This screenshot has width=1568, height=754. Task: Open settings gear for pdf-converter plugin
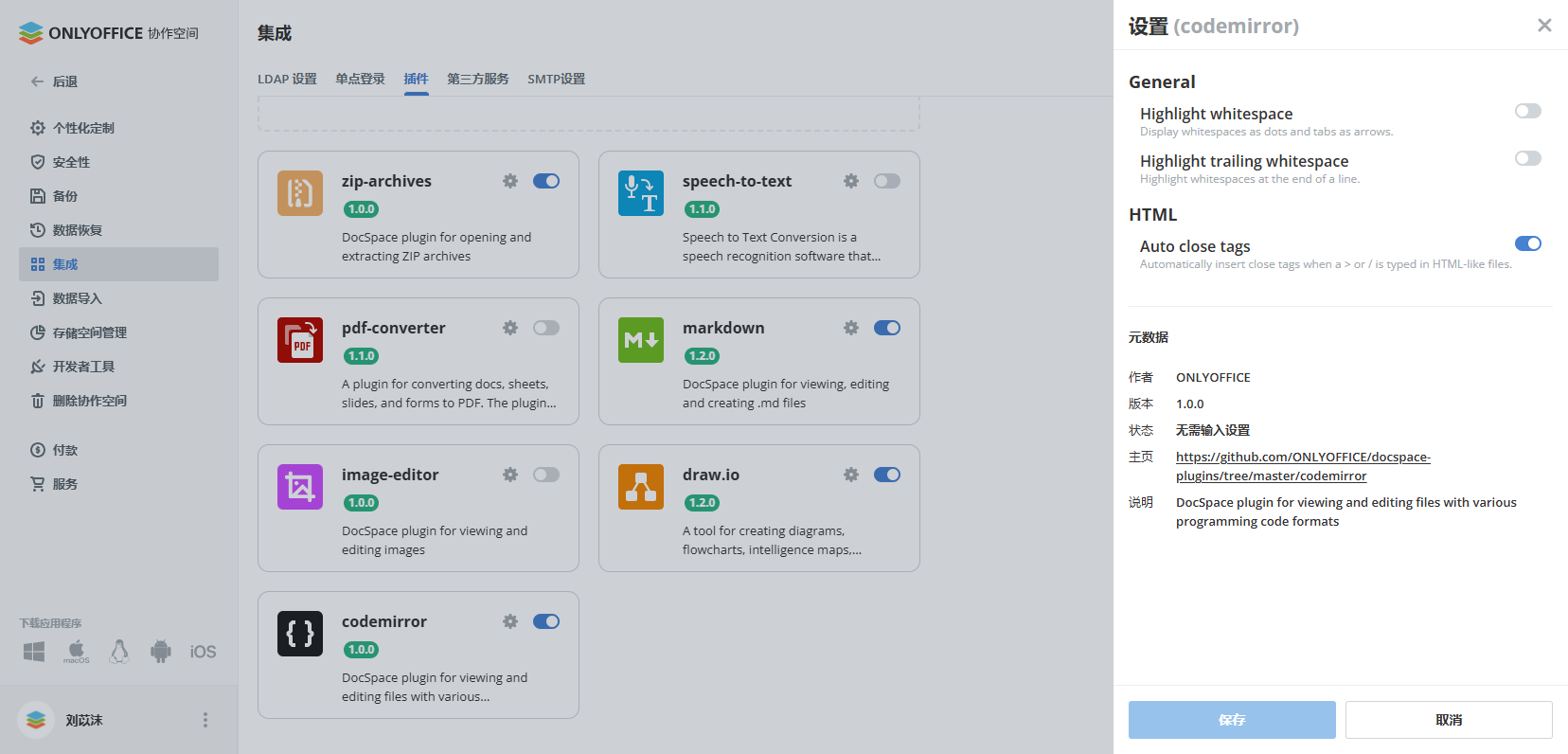(x=510, y=328)
